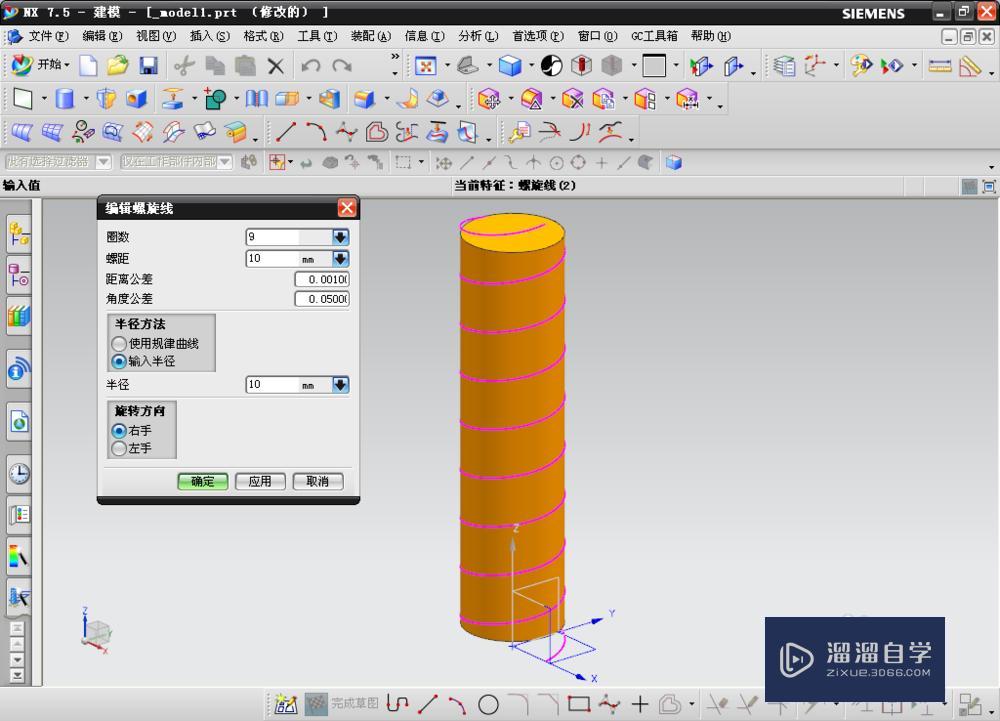The width and height of the screenshot is (1000, 721).
Task: Open the 圈数 field dropdown arrow
Action: (341, 237)
